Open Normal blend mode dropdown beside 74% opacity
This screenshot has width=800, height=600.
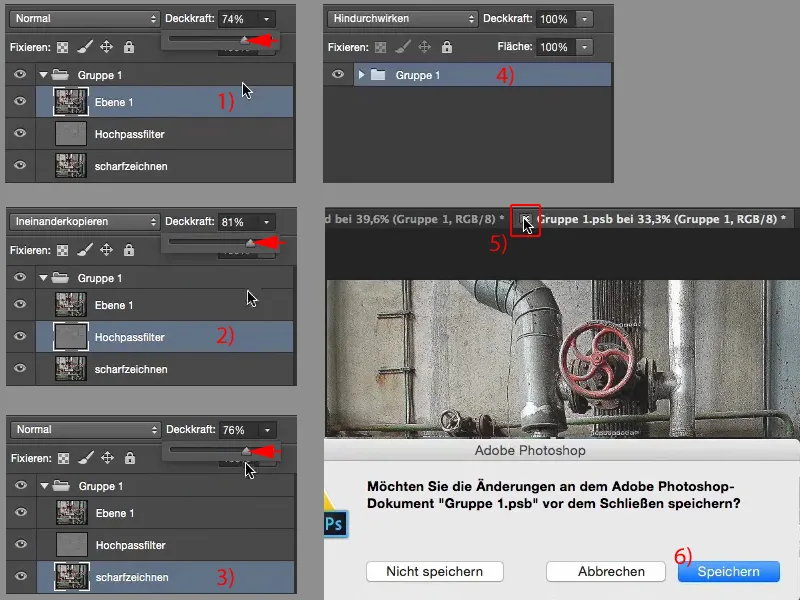pos(85,19)
